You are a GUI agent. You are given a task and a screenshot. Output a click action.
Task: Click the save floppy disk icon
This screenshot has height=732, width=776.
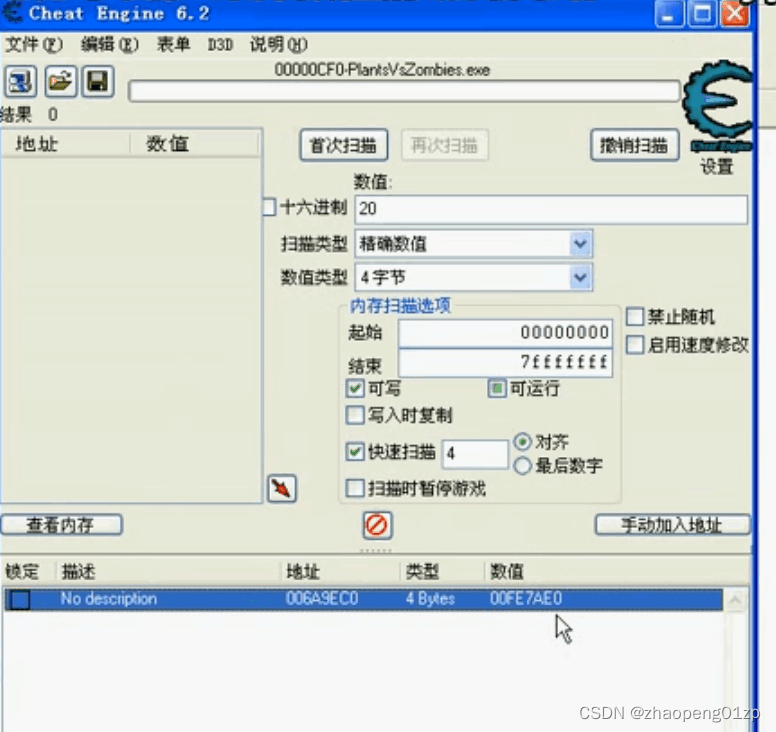point(98,82)
